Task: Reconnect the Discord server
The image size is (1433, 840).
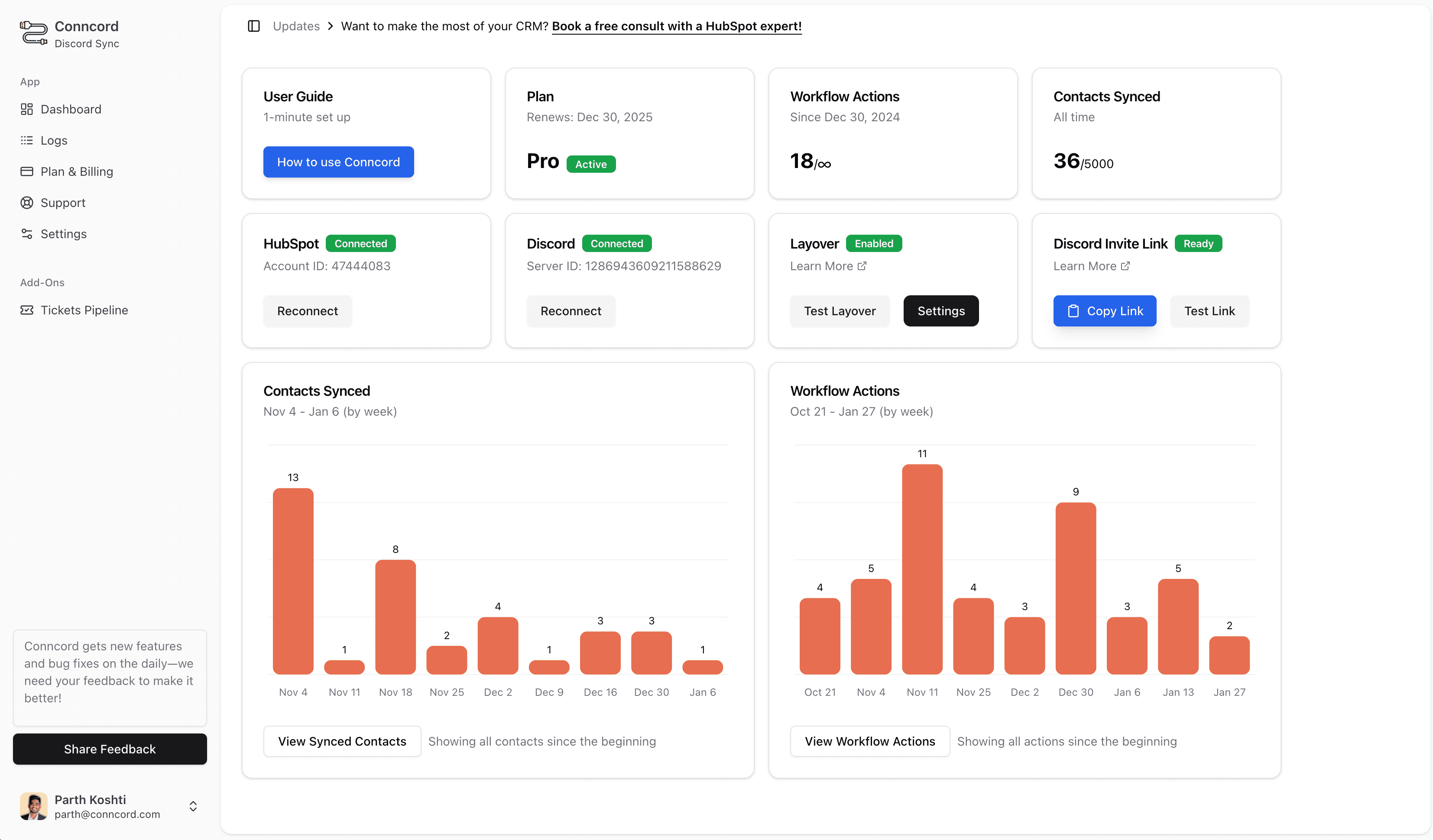Action: [571, 311]
